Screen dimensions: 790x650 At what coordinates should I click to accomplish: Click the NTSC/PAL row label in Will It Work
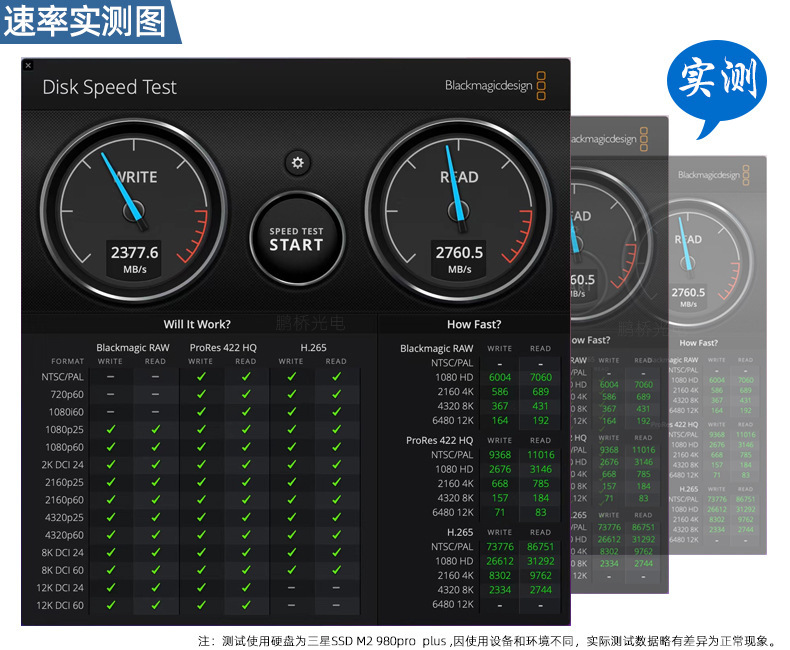point(62,377)
